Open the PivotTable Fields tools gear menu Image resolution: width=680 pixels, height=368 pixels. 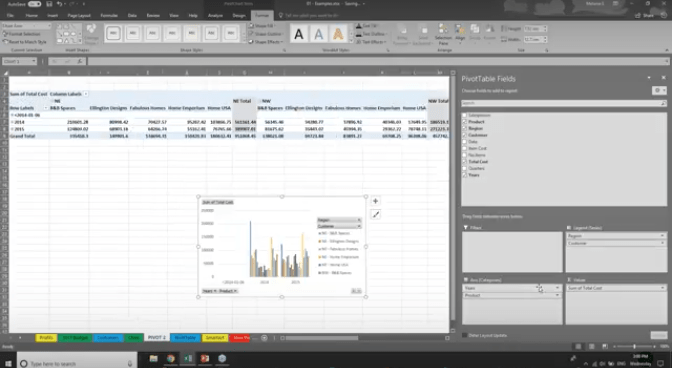click(x=659, y=90)
